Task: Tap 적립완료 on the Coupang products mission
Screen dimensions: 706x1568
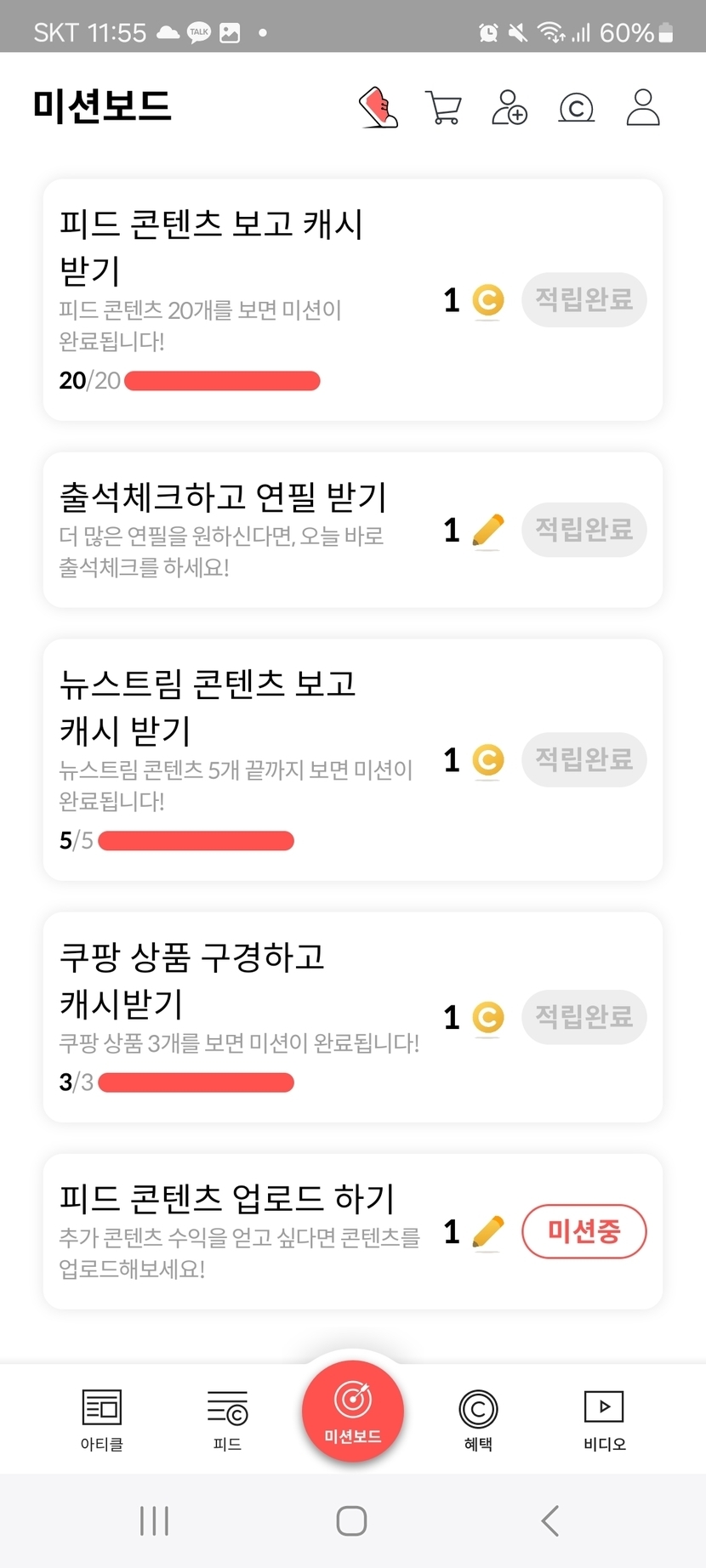Action: point(584,1016)
